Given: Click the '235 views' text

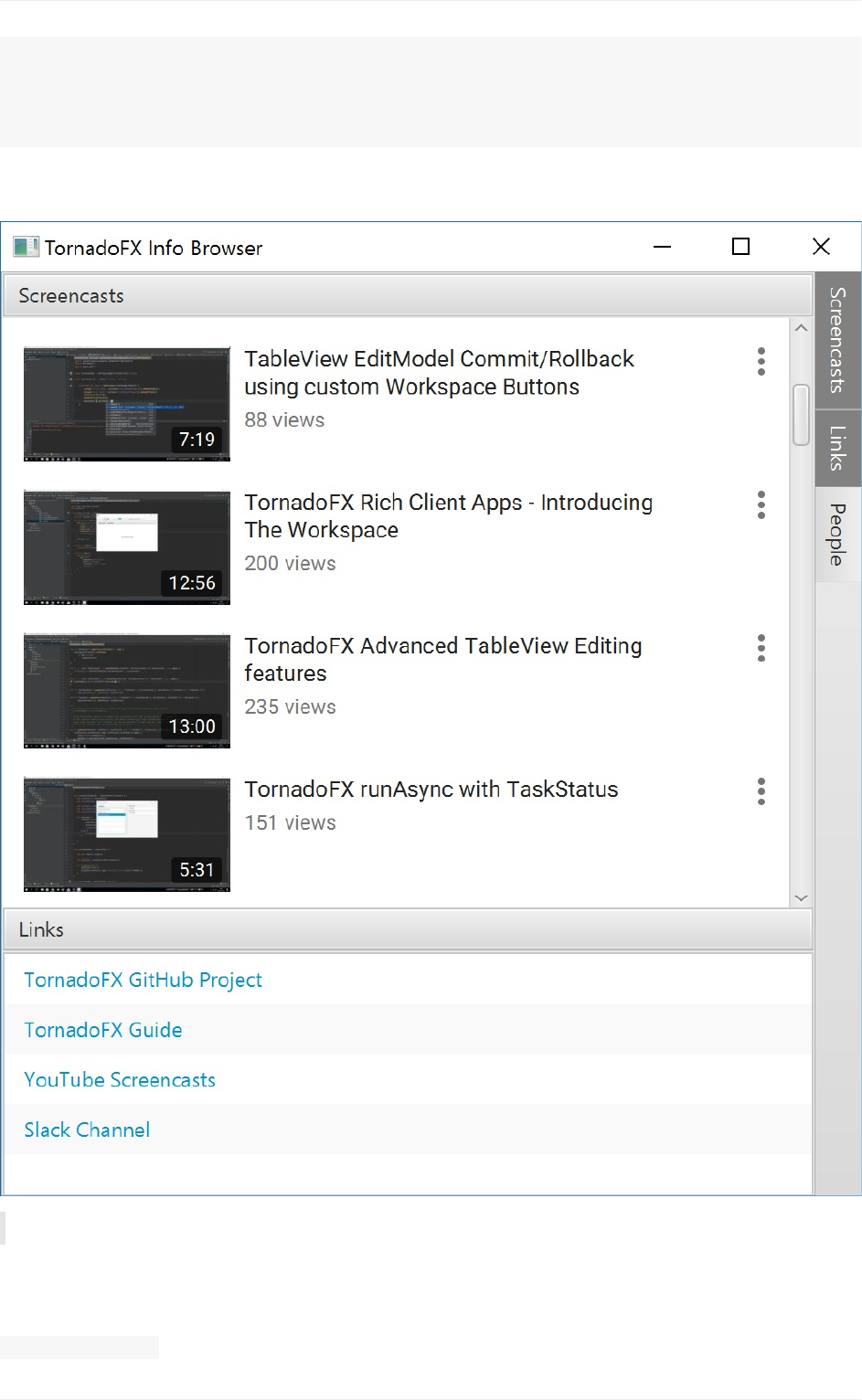Looking at the screenshot, I should pos(290,707).
